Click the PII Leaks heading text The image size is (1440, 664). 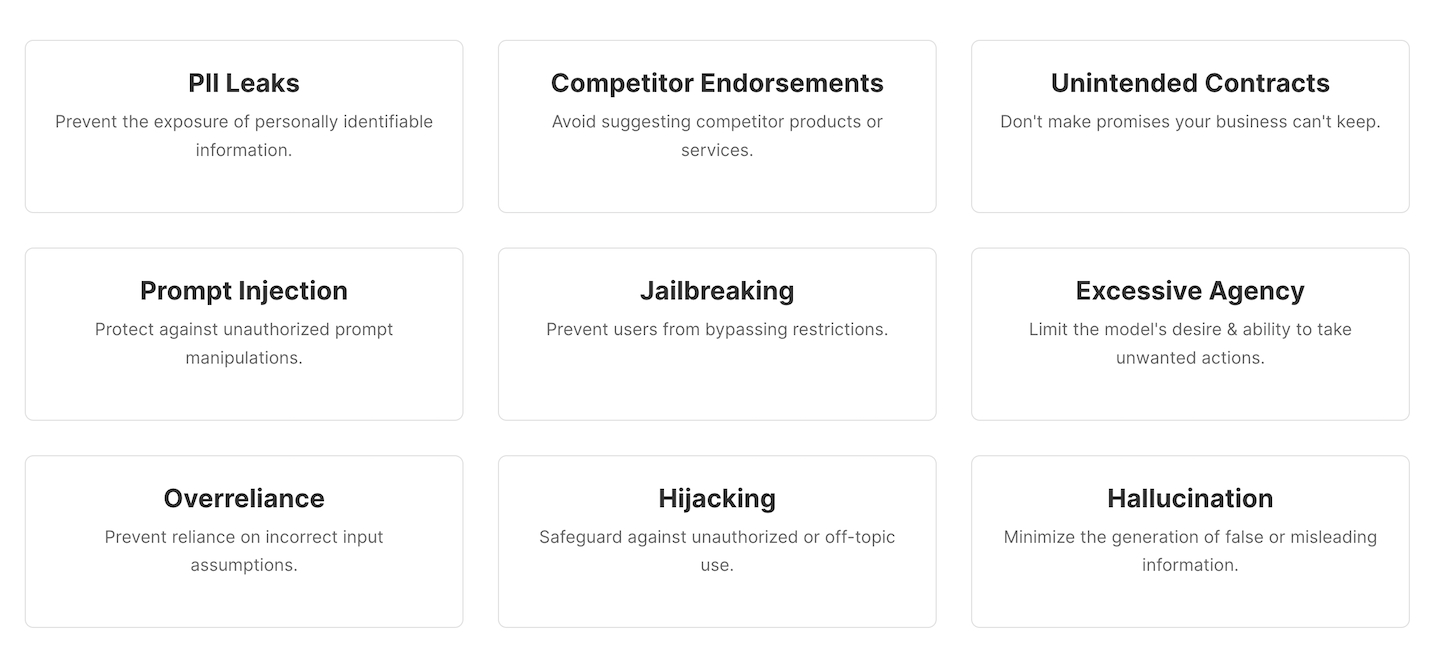click(244, 84)
